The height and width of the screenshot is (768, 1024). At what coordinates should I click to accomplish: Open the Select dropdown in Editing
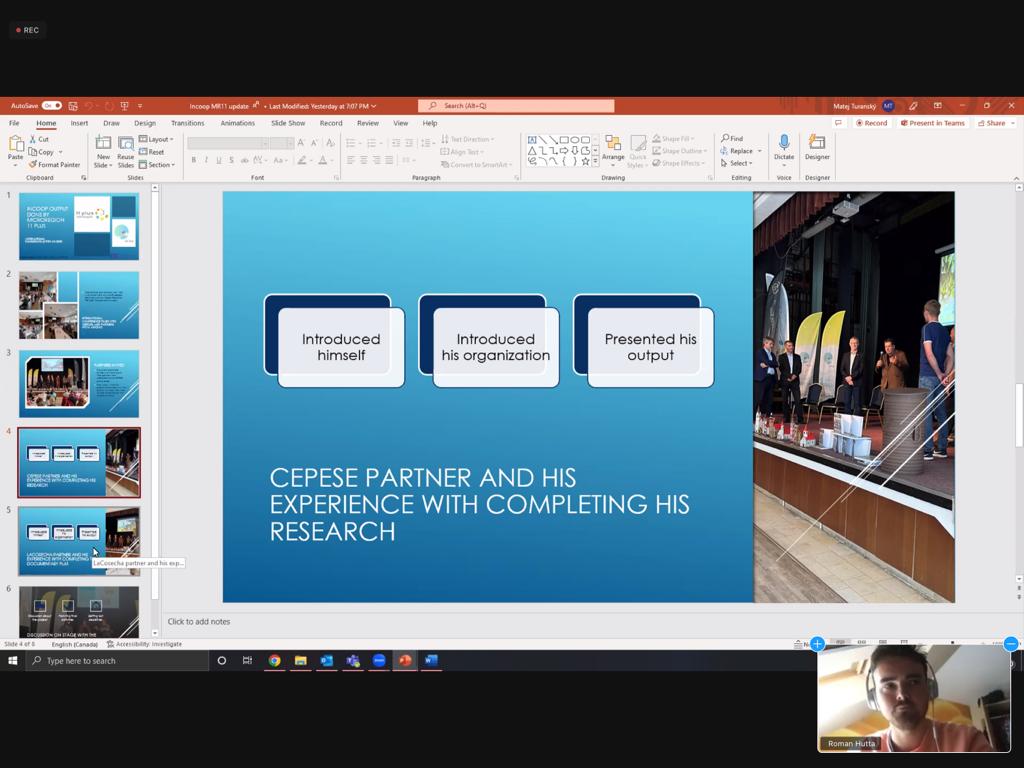tap(737, 163)
